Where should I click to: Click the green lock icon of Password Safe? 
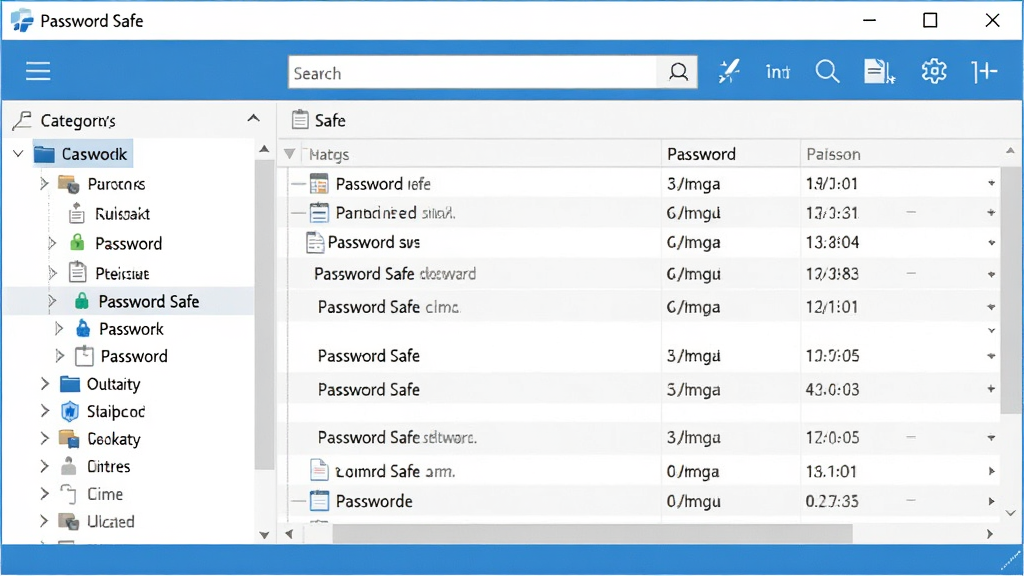tap(82, 301)
